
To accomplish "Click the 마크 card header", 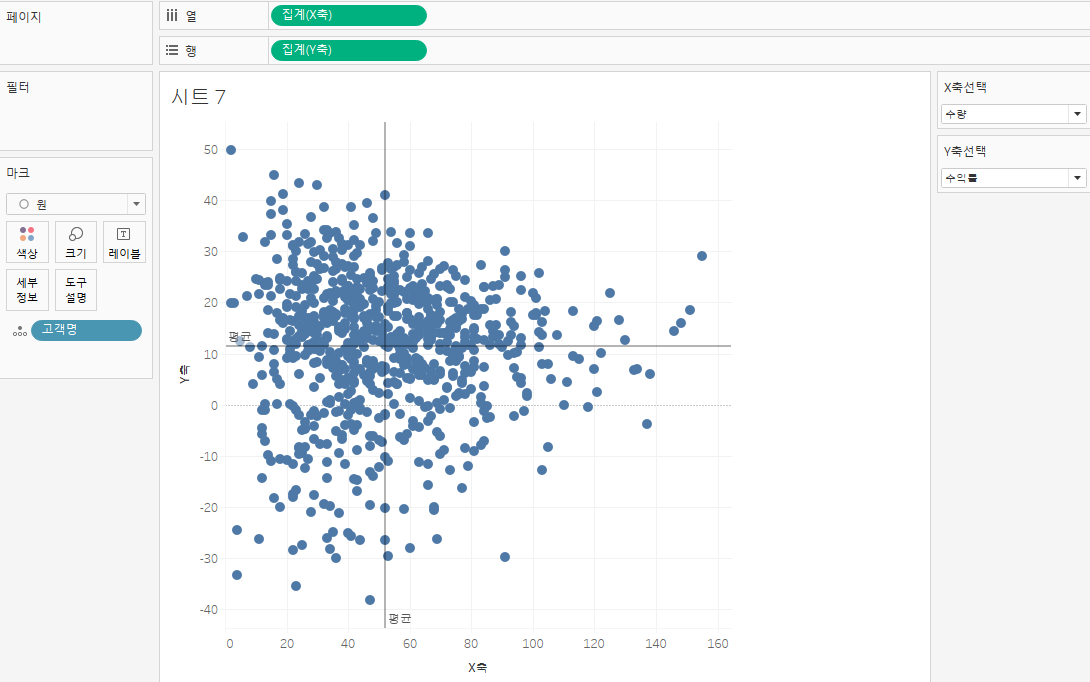I will [x=17, y=172].
